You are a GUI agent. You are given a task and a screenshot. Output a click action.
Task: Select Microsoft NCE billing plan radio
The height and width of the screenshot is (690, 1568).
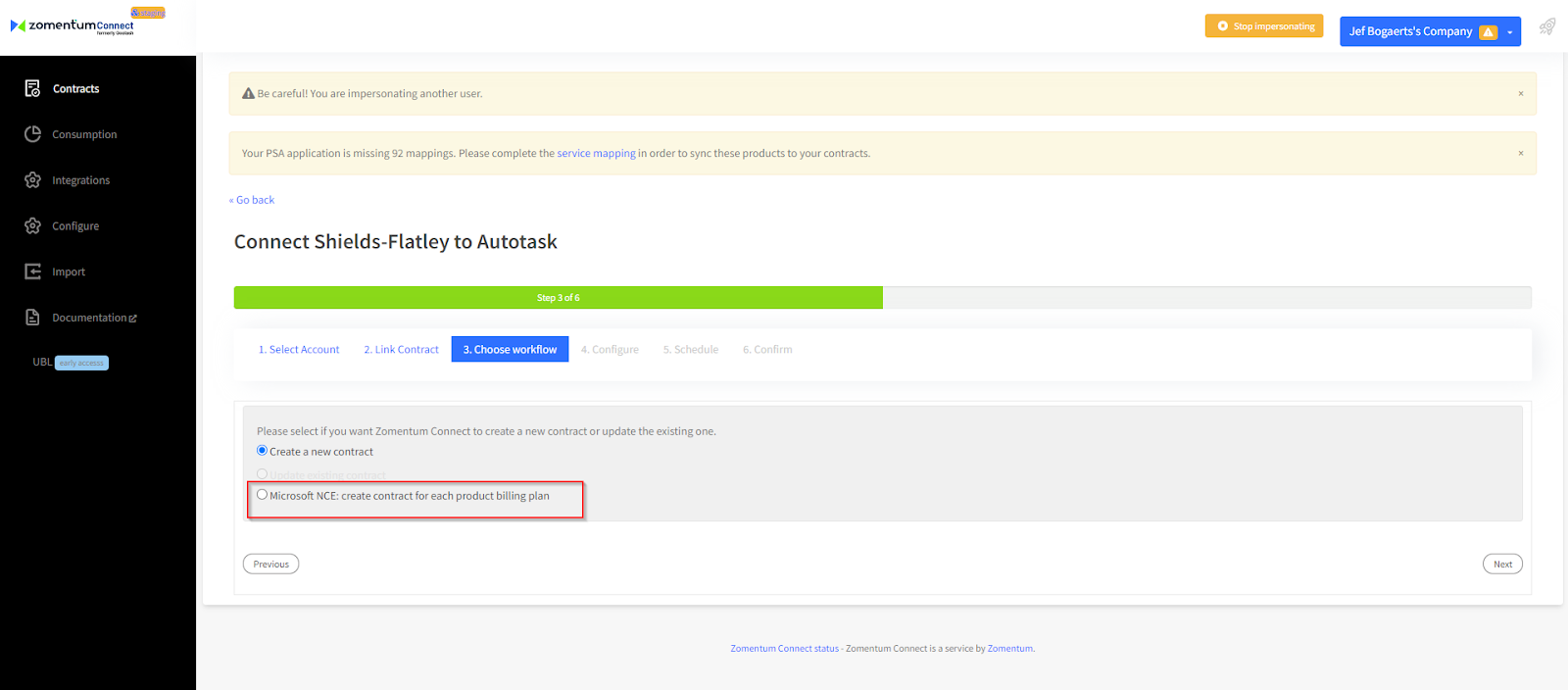tap(262, 495)
